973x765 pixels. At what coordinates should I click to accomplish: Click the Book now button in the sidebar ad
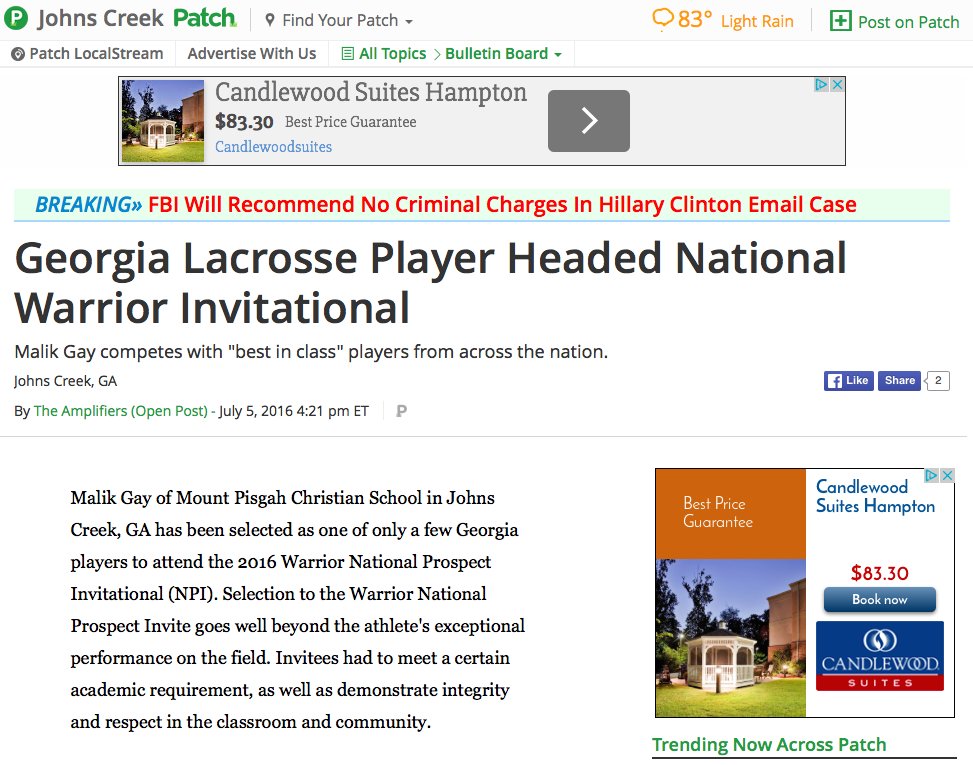879,600
